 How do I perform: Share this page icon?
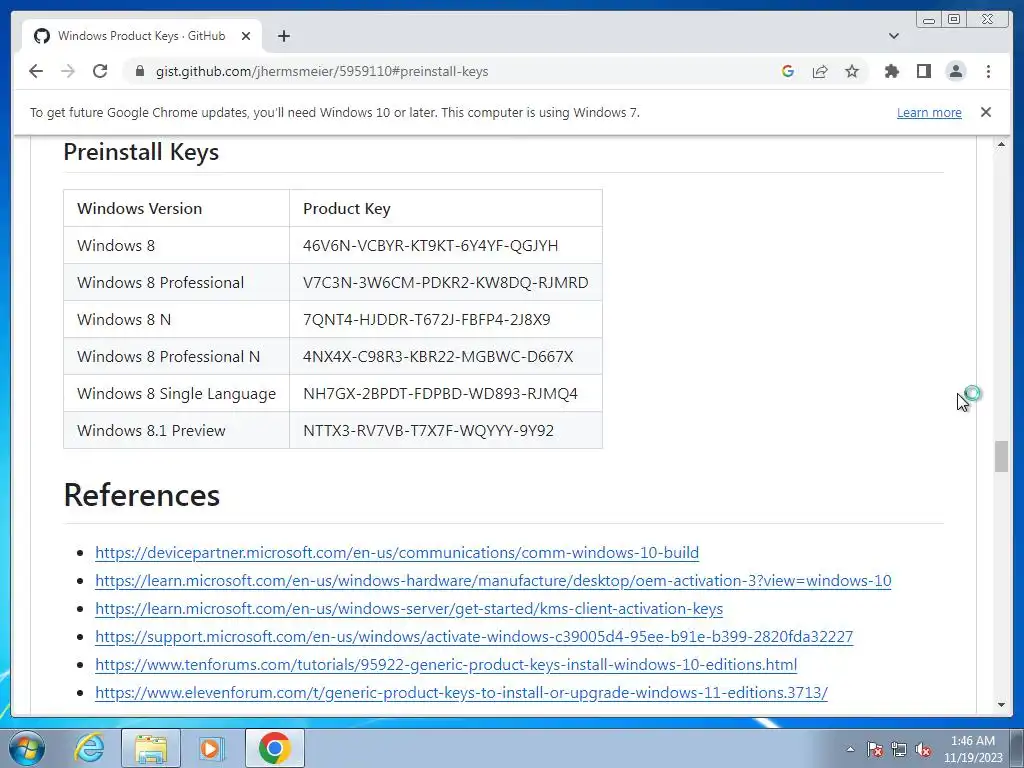(820, 71)
